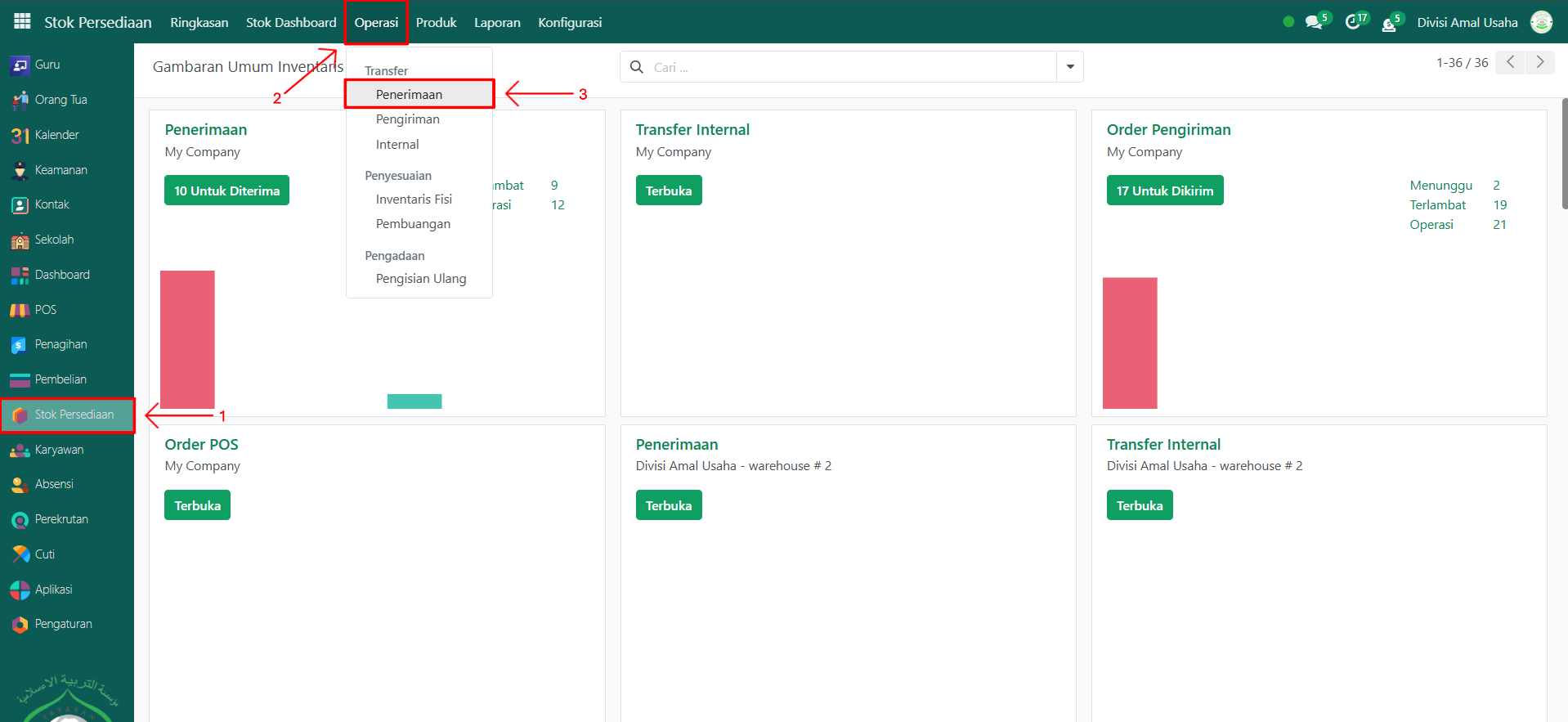Click the Karyawan sidebar icon
The width and height of the screenshot is (1568, 722).
click(20, 450)
